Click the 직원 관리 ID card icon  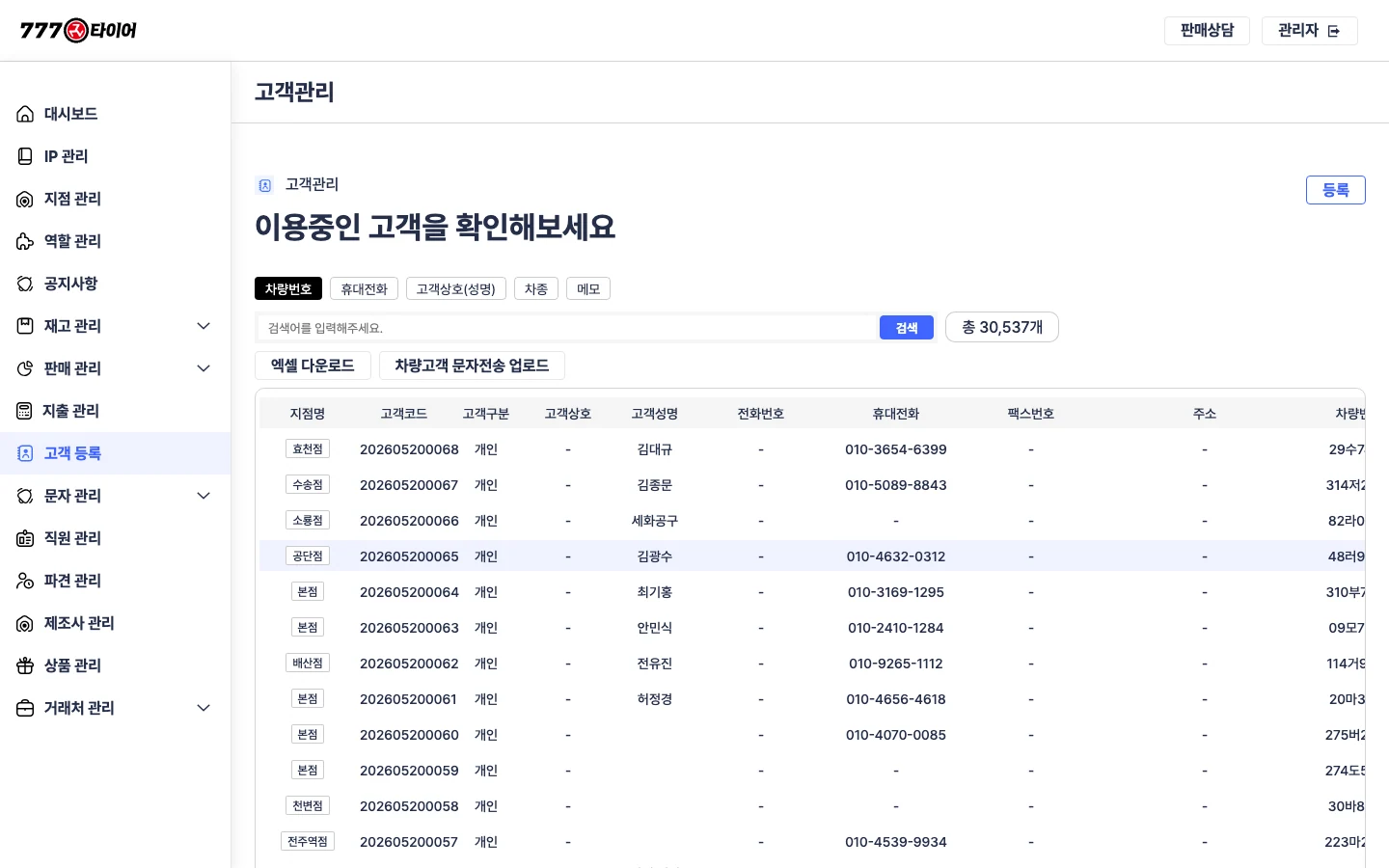tap(25, 538)
